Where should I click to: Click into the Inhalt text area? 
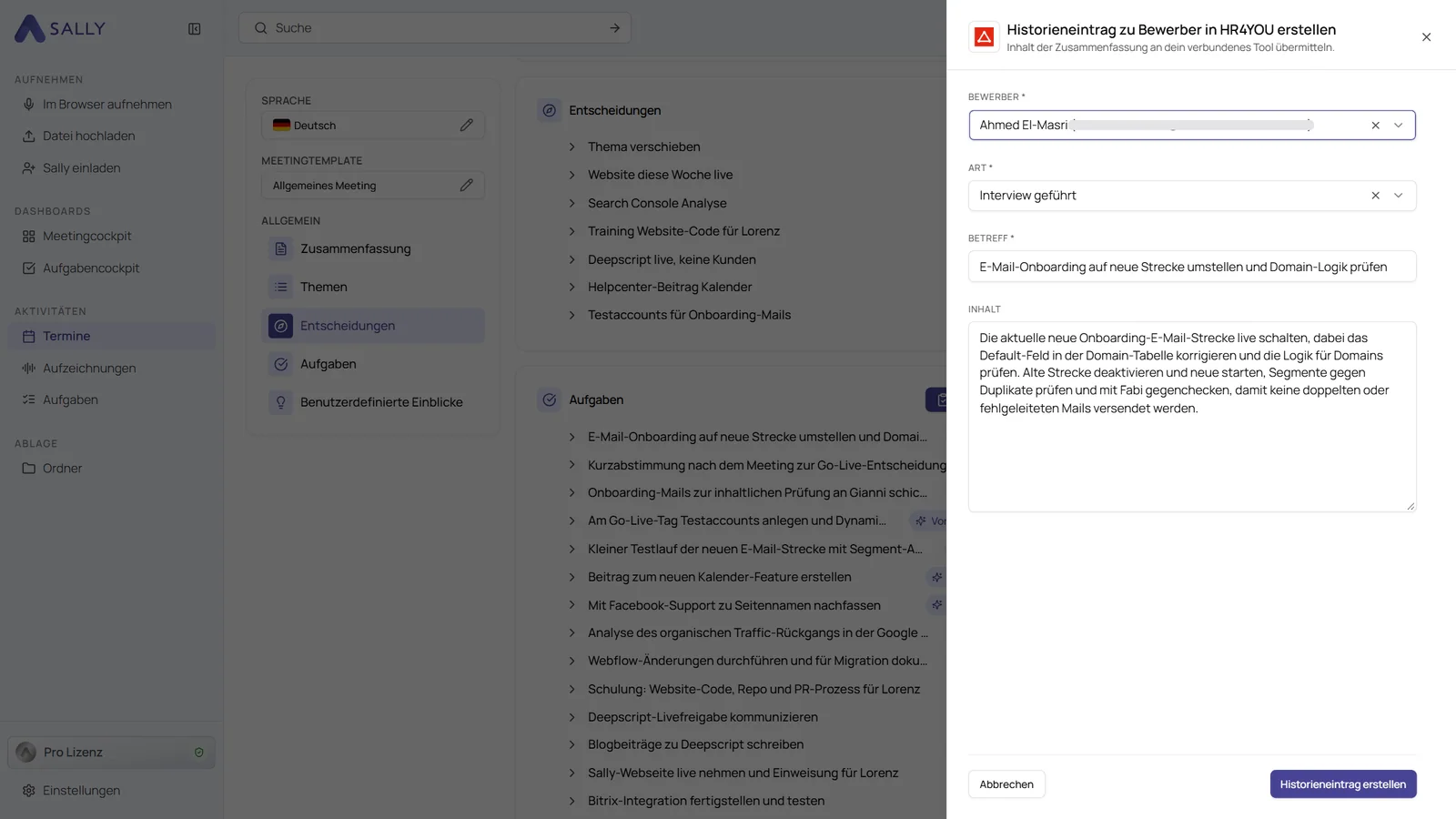pyautogui.click(x=1192, y=417)
